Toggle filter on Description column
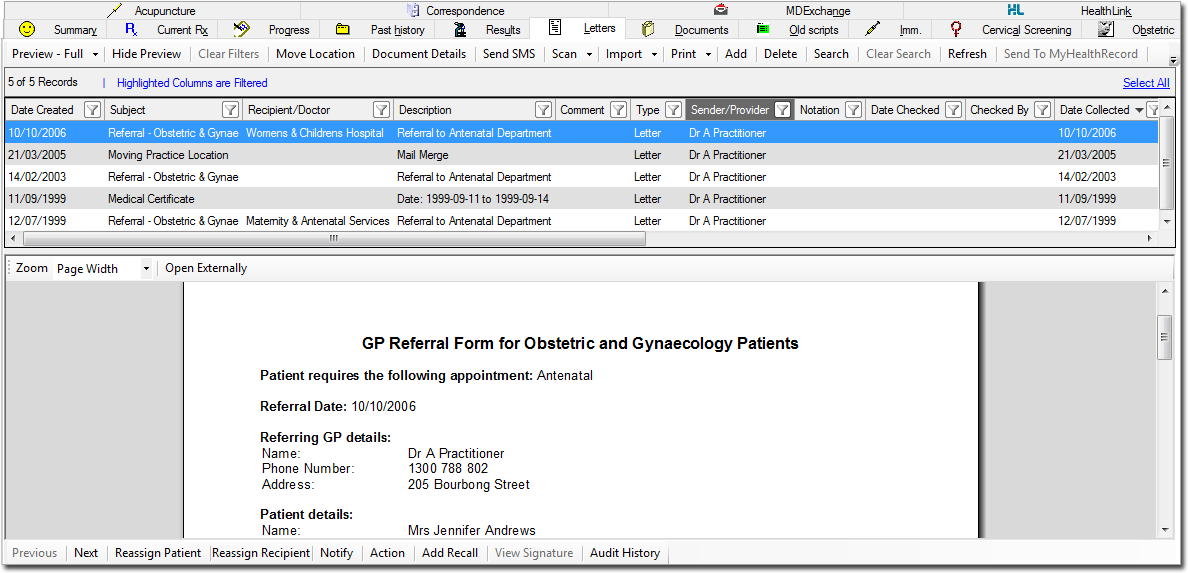 [x=543, y=110]
